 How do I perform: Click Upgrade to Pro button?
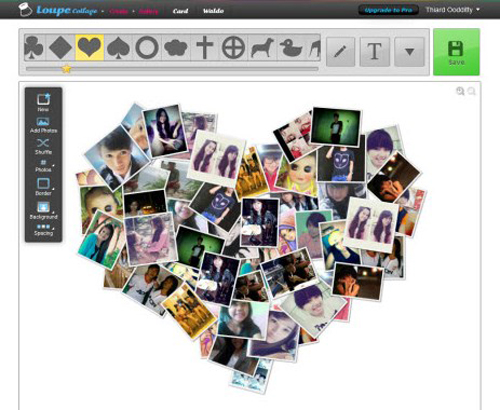pos(388,10)
